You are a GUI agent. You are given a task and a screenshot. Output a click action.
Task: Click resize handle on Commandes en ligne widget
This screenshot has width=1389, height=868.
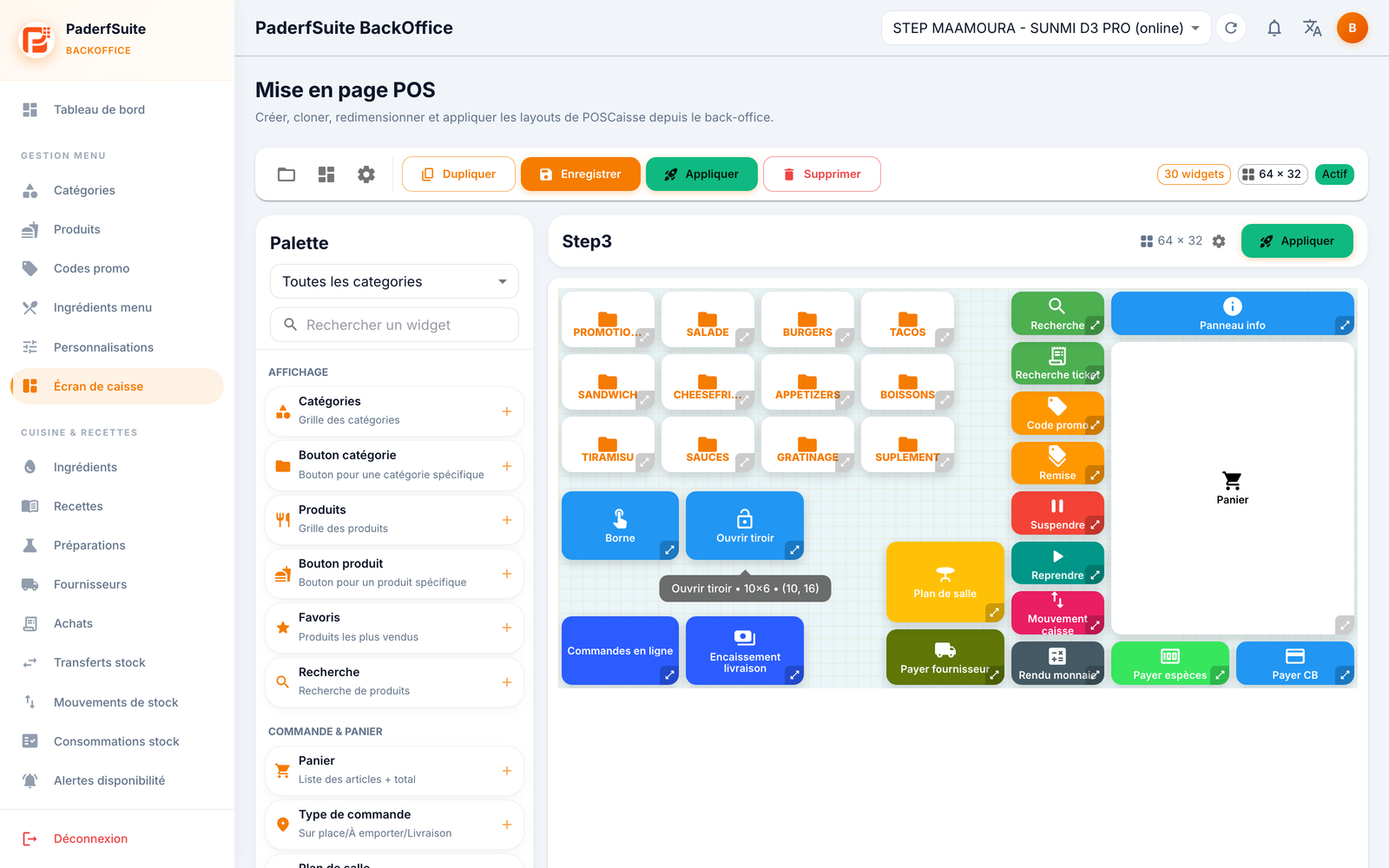pos(669,674)
